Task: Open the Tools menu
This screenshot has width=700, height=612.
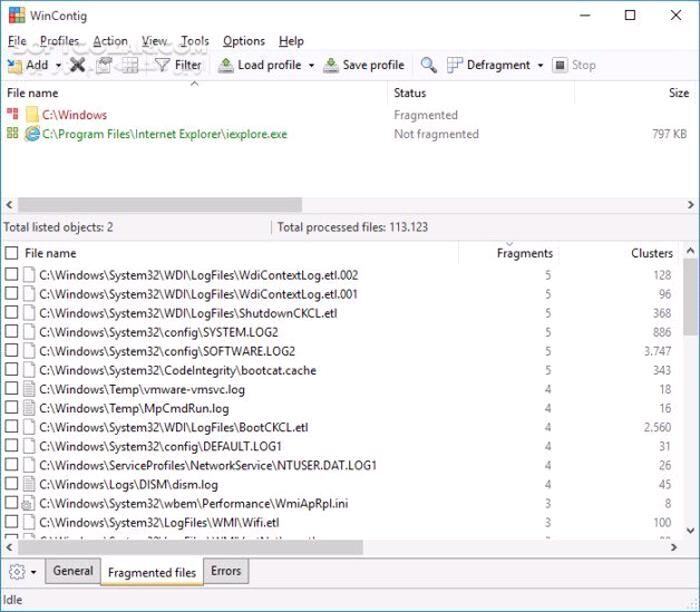Action: click(x=195, y=41)
